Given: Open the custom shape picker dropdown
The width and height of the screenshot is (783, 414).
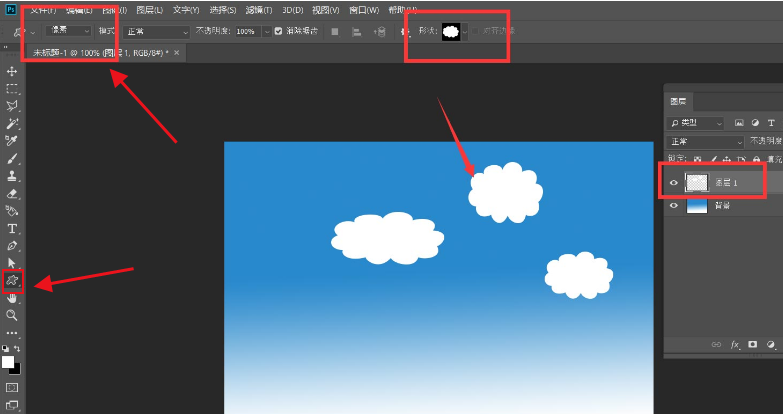Looking at the screenshot, I should pos(464,32).
